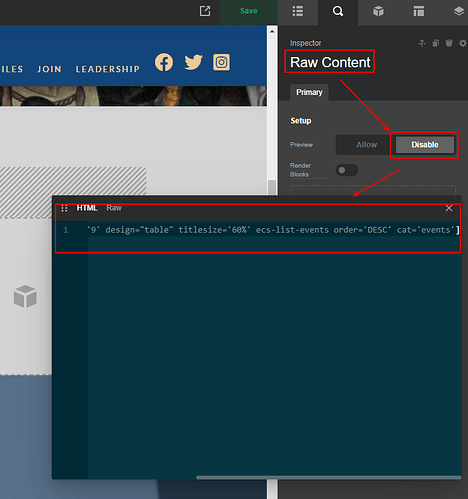The image size is (468, 499).
Task: Set Preview to Disable
Action: point(425,145)
